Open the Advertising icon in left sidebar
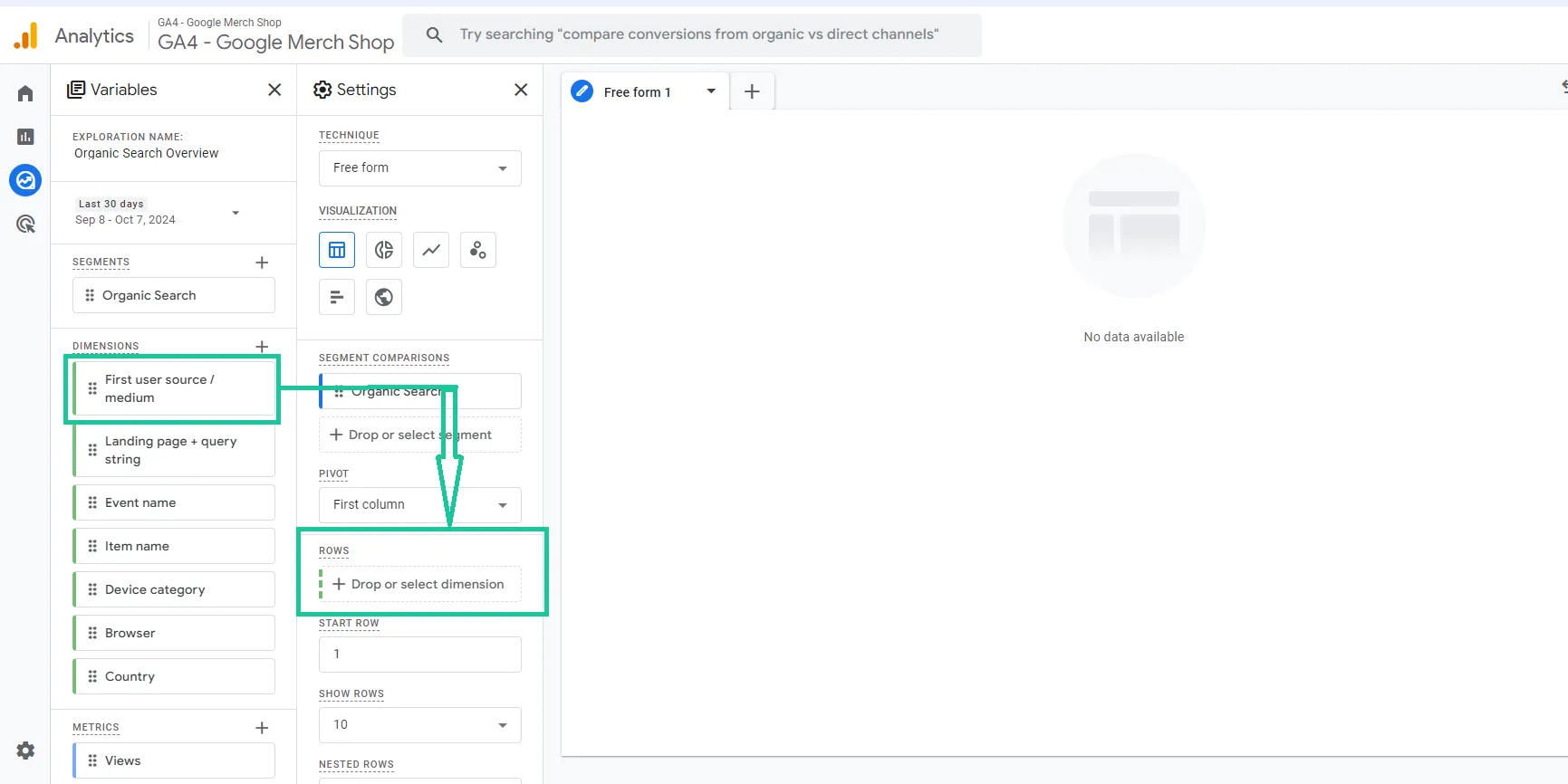Viewport: 1568px width, 784px height. (x=25, y=224)
